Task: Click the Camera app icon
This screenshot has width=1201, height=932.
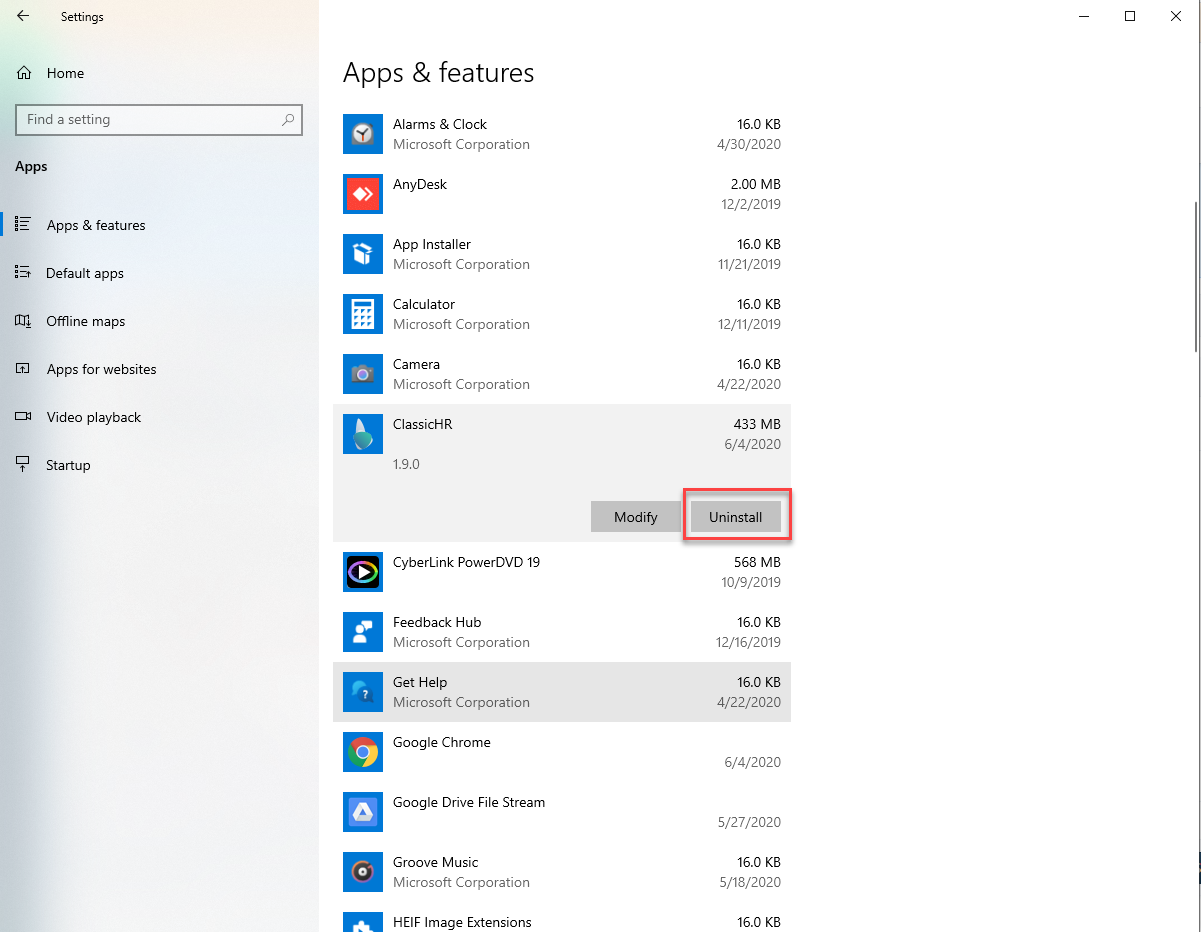Action: (x=363, y=374)
